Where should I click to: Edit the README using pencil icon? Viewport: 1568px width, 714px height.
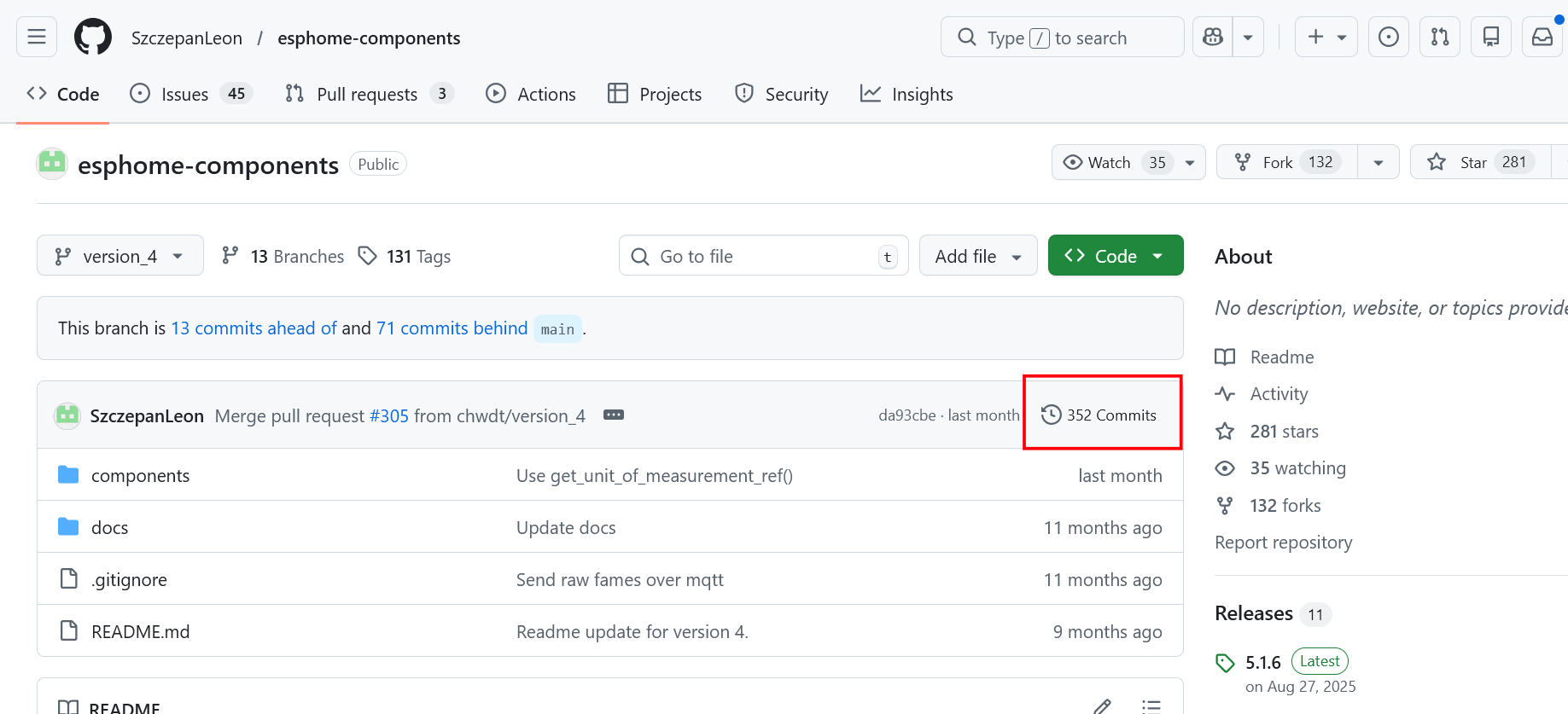pos(1102,706)
